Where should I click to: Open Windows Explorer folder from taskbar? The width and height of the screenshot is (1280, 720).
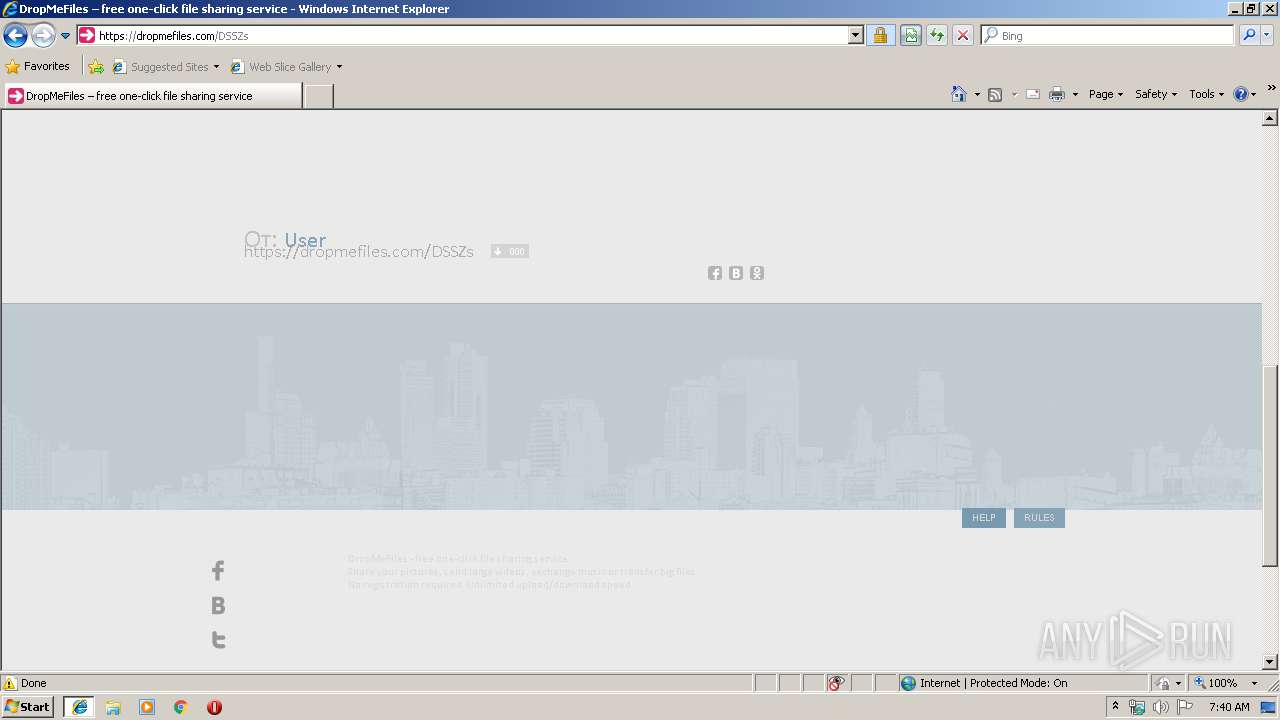pos(113,707)
